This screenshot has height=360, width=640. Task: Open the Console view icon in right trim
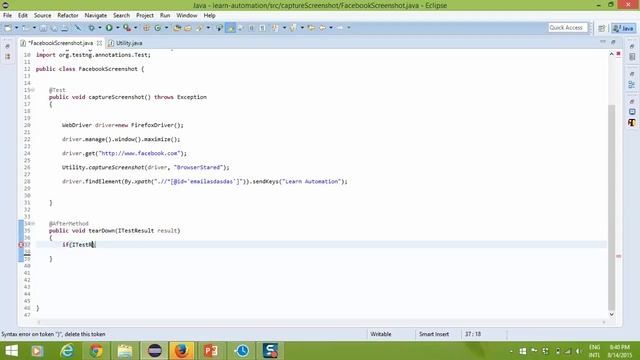click(x=632, y=112)
